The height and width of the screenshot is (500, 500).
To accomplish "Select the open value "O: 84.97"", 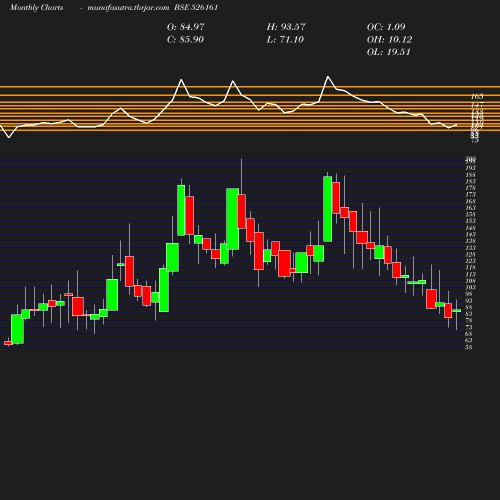I will point(186,27).
